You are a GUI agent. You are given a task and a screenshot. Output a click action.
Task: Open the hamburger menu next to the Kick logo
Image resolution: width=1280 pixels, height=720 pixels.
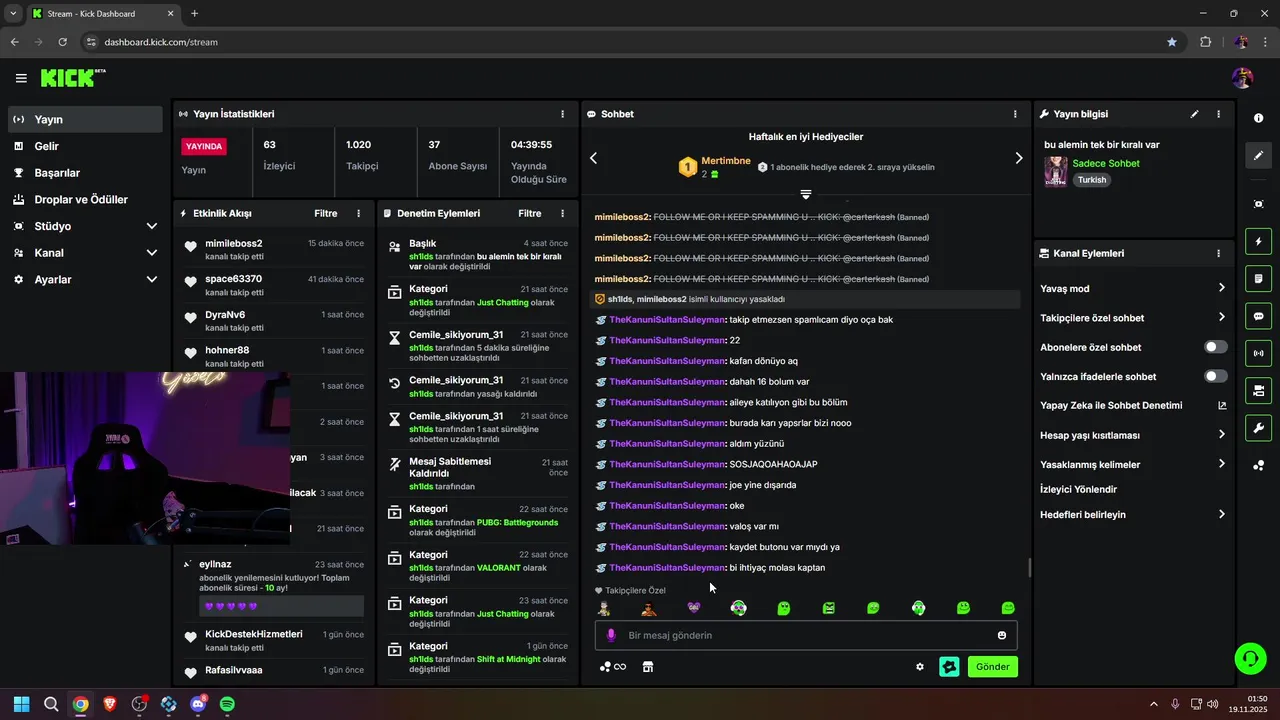click(x=21, y=78)
